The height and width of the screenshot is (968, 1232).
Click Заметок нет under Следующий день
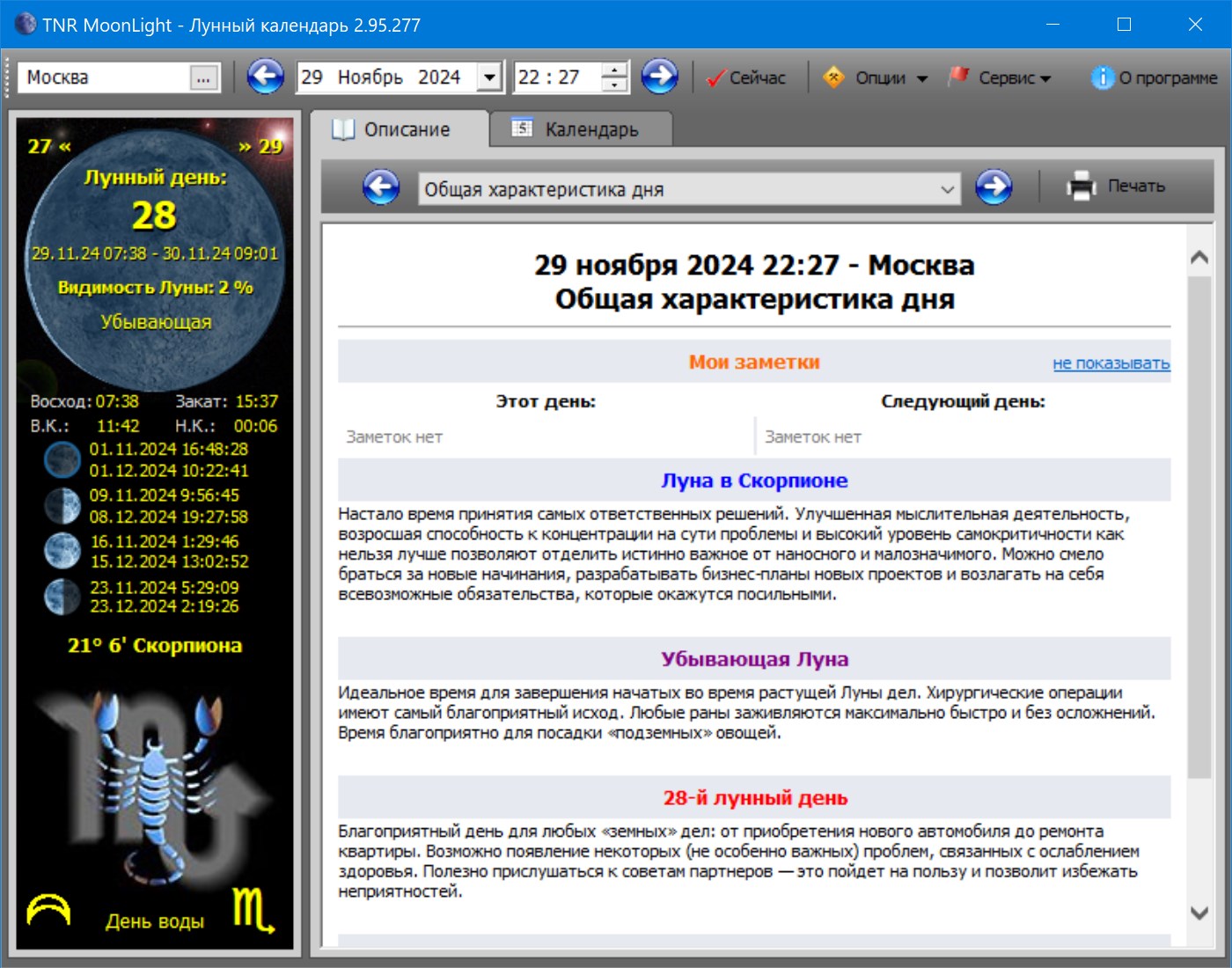tap(813, 436)
